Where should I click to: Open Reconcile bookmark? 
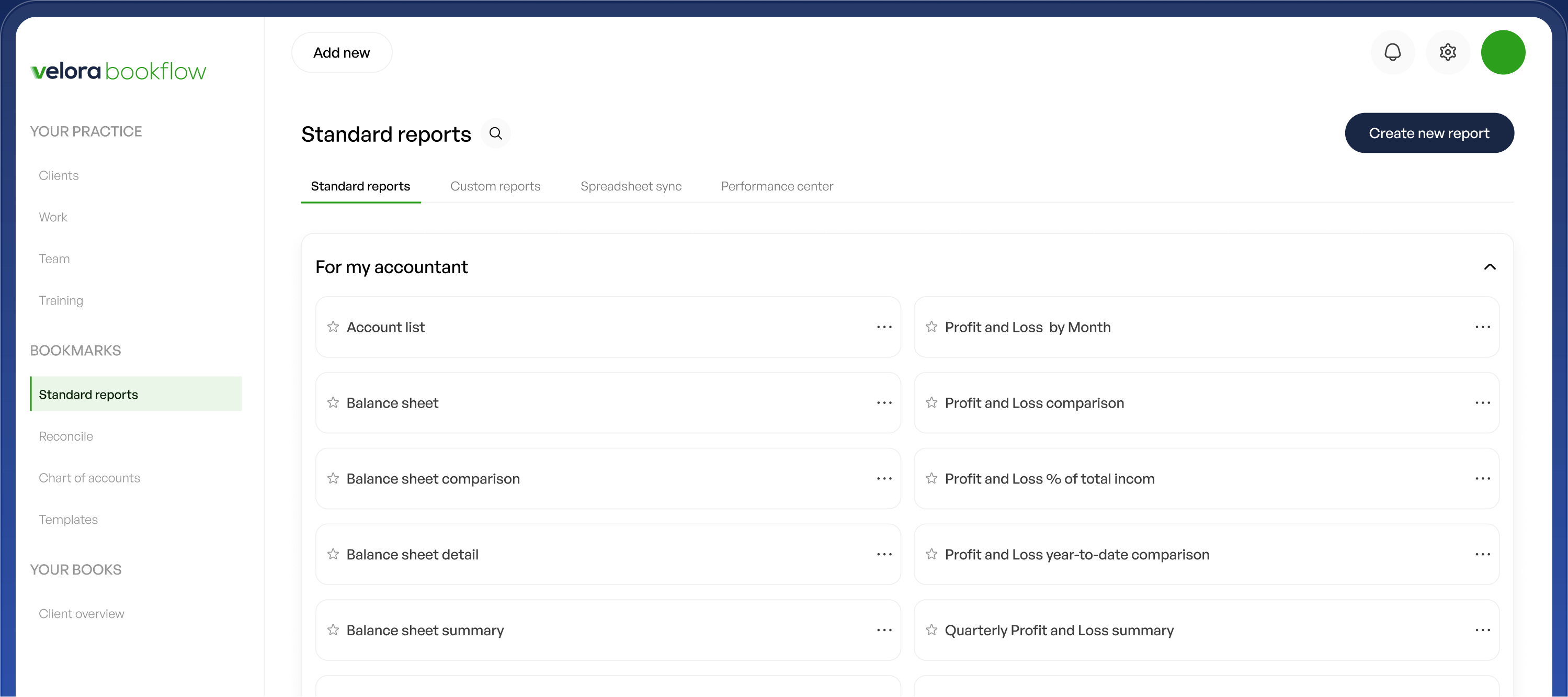[x=66, y=436]
